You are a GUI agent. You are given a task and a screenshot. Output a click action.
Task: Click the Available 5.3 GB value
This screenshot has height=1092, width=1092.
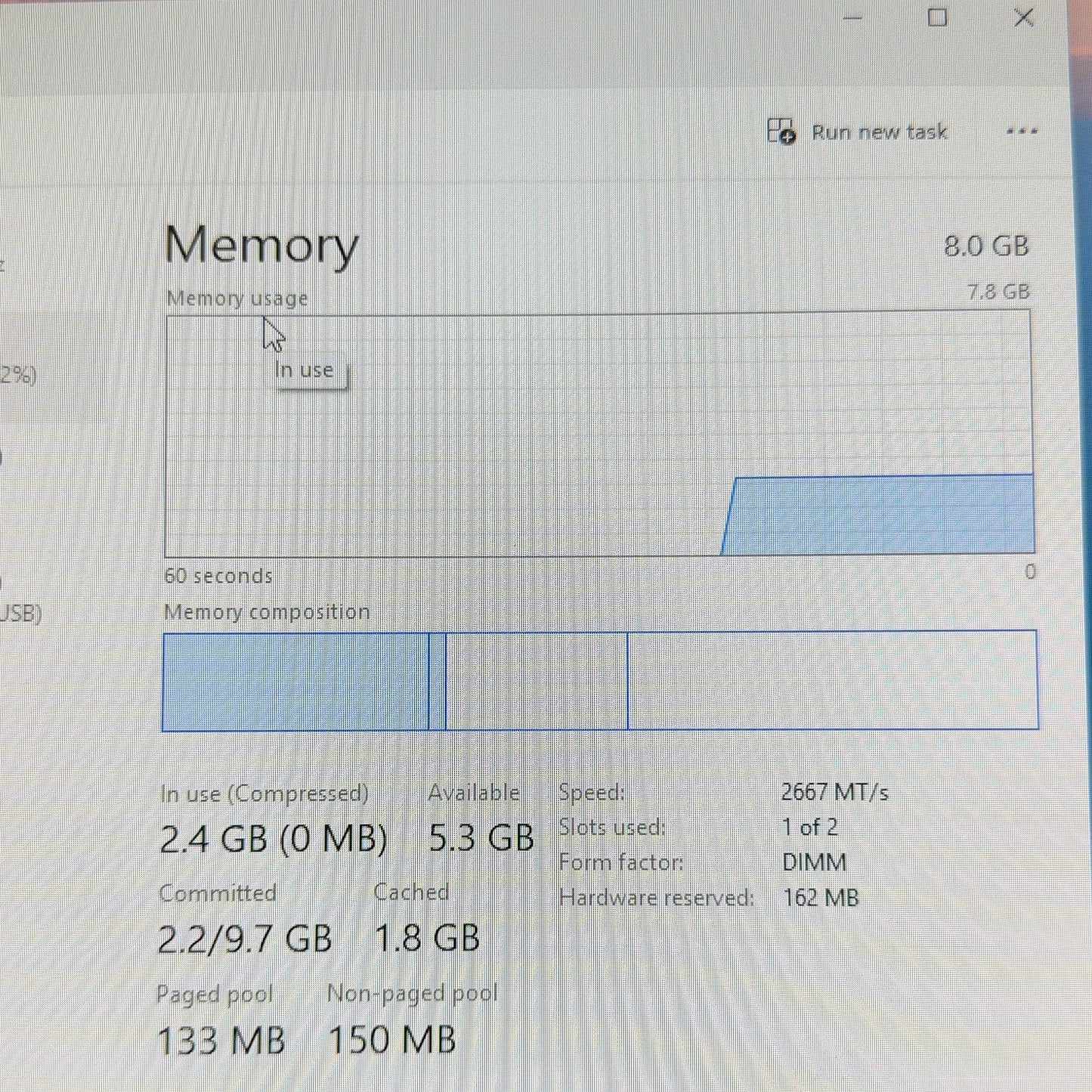point(481,838)
